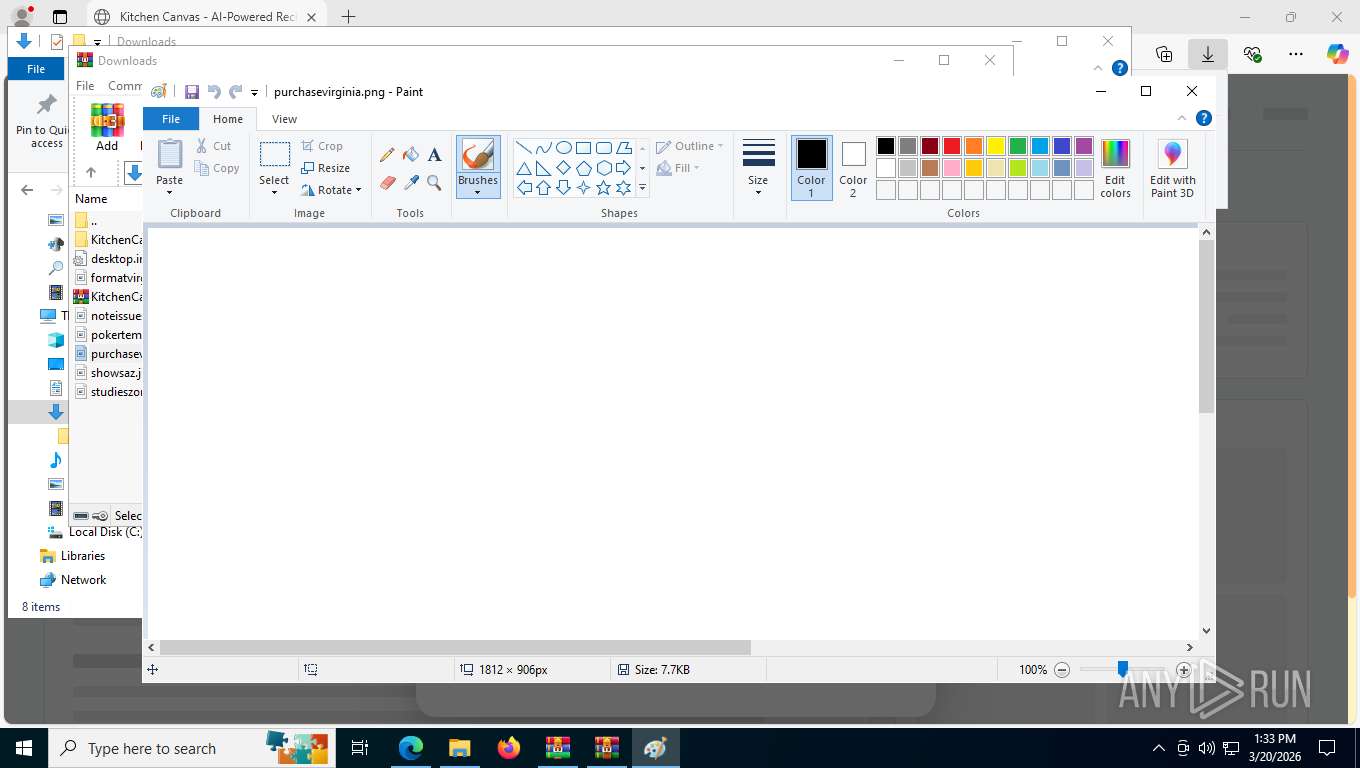
Task: Choose the Triangle shape
Action: click(524, 167)
